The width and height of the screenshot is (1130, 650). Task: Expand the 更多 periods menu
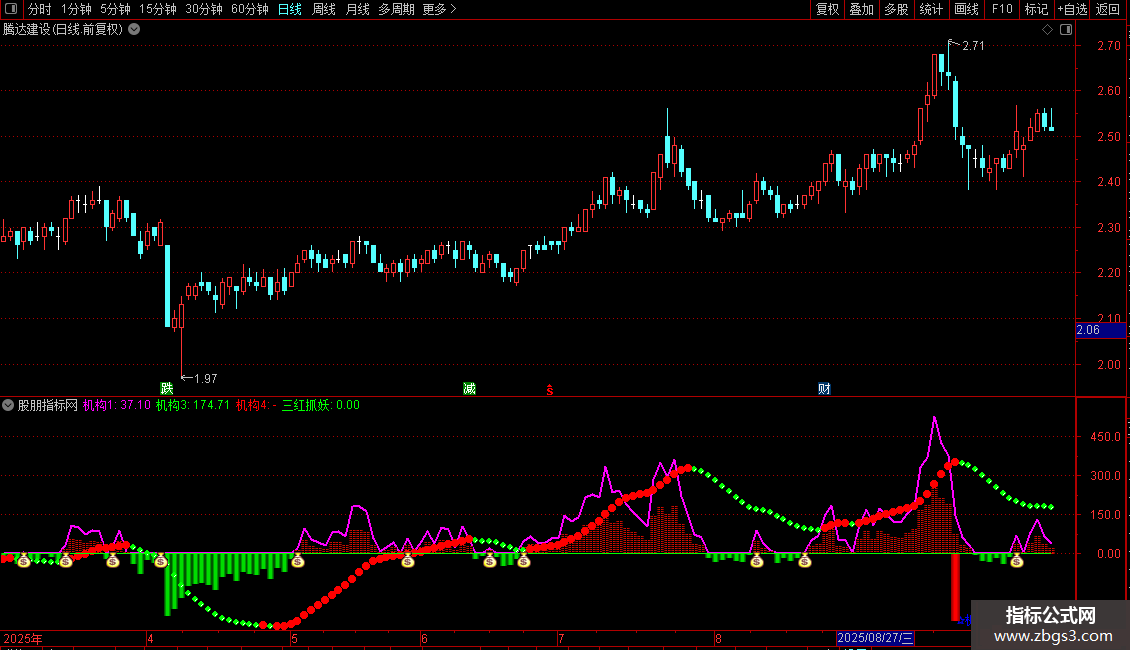pos(440,9)
